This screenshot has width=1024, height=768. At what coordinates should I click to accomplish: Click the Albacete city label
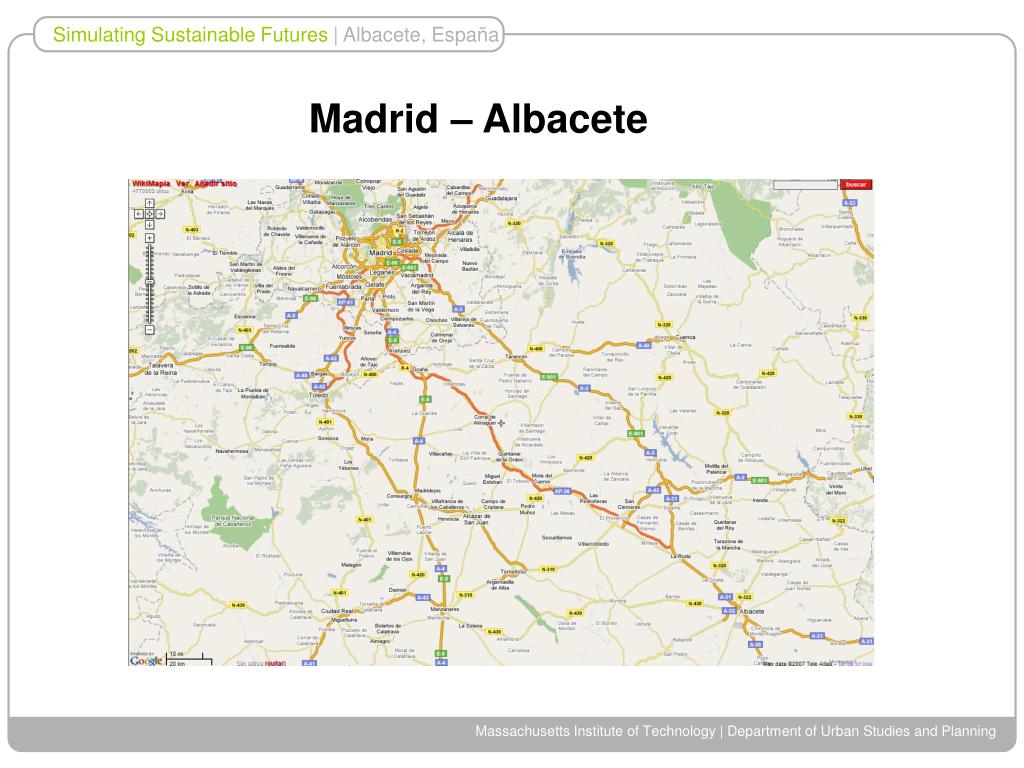(752, 611)
